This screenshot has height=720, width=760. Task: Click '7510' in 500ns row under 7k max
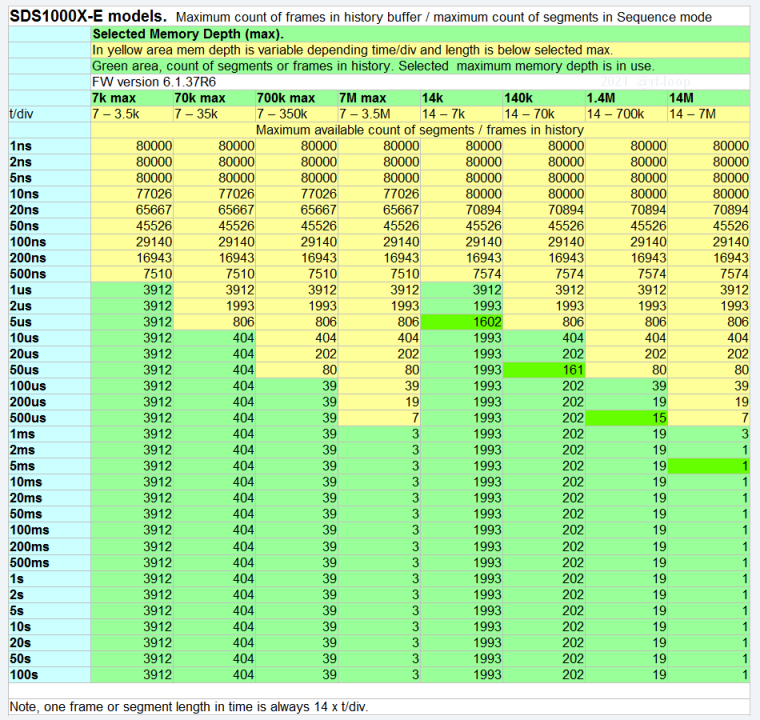(x=132, y=274)
